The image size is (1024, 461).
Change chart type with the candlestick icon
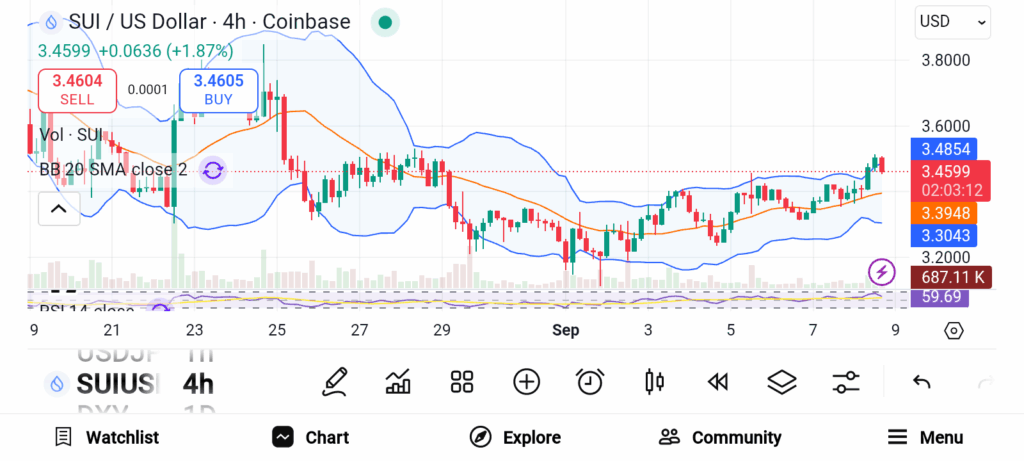pos(655,381)
